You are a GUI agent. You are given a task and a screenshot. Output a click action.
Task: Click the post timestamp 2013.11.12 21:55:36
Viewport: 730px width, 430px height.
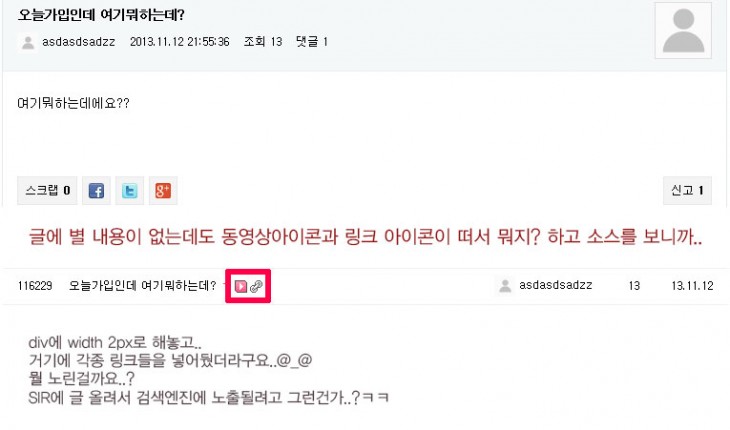click(x=179, y=42)
